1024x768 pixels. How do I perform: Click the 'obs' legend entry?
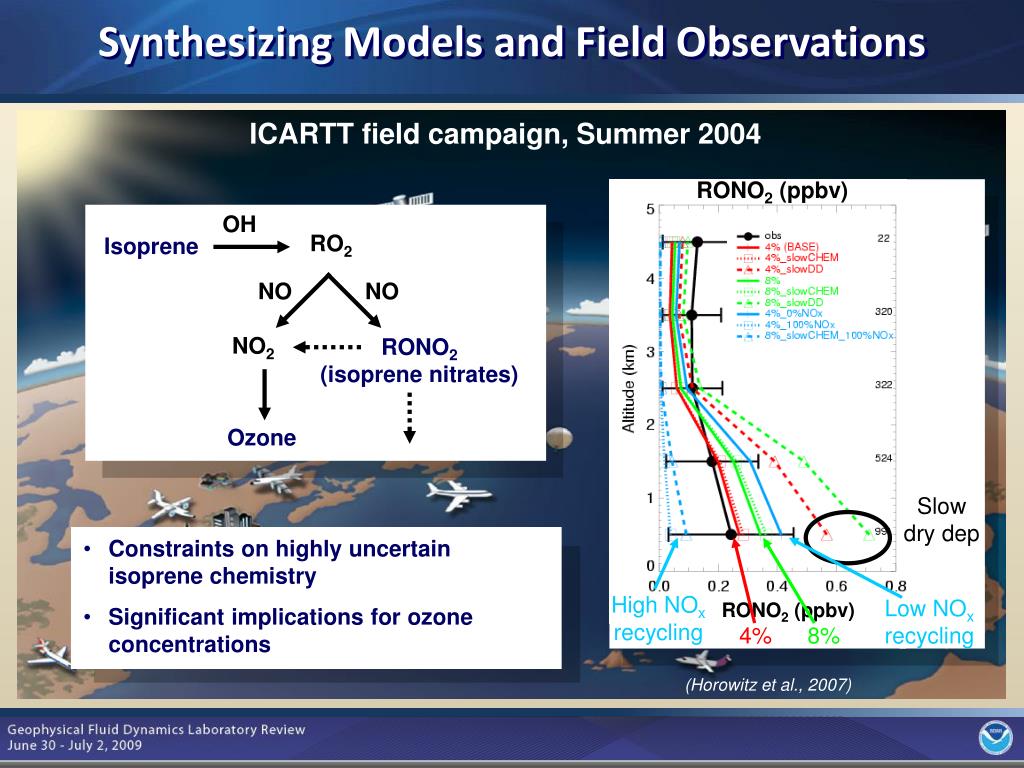pos(759,236)
